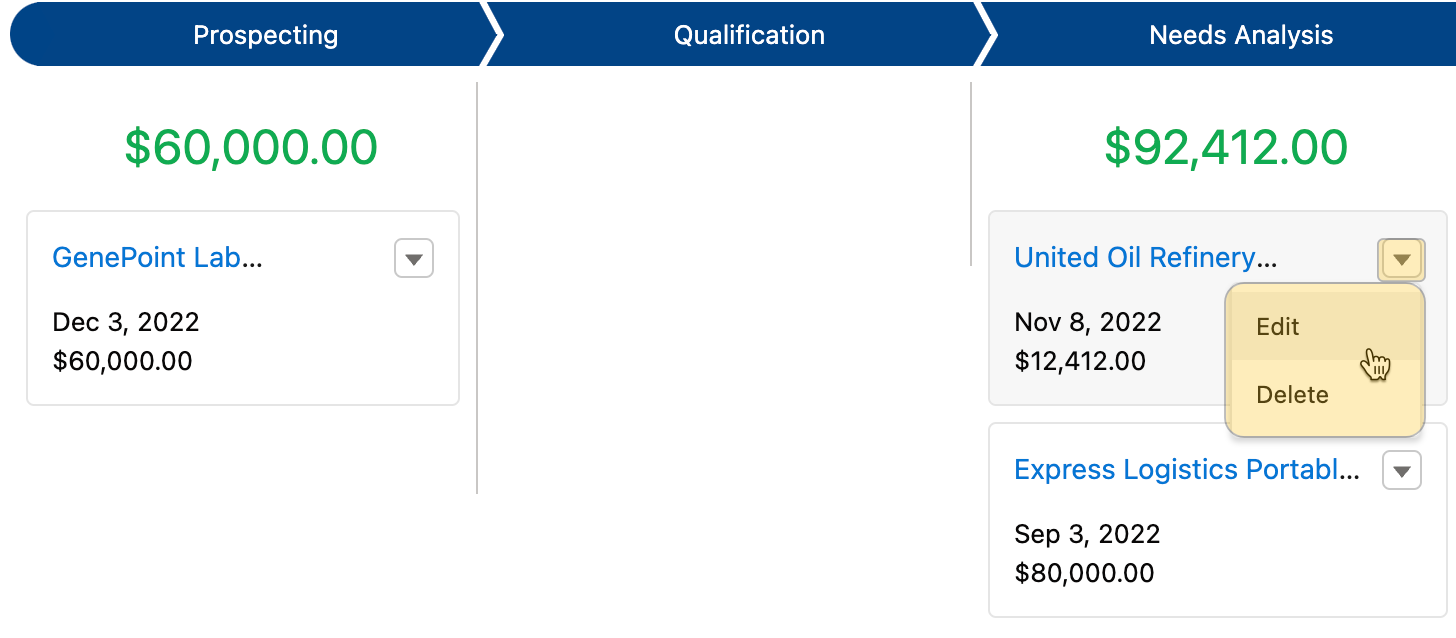
Task: Click the Nov 8, 2022 close date
Action: (1088, 322)
